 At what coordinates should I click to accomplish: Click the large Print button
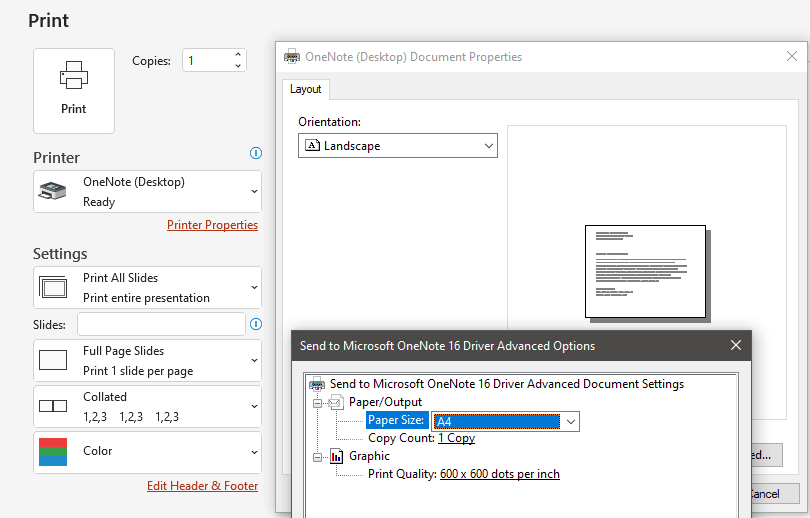click(x=74, y=91)
